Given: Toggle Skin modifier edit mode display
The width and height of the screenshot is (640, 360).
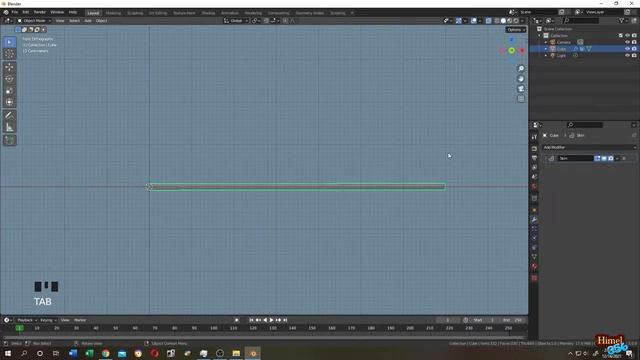Looking at the screenshot, I should tap(597, 158).
